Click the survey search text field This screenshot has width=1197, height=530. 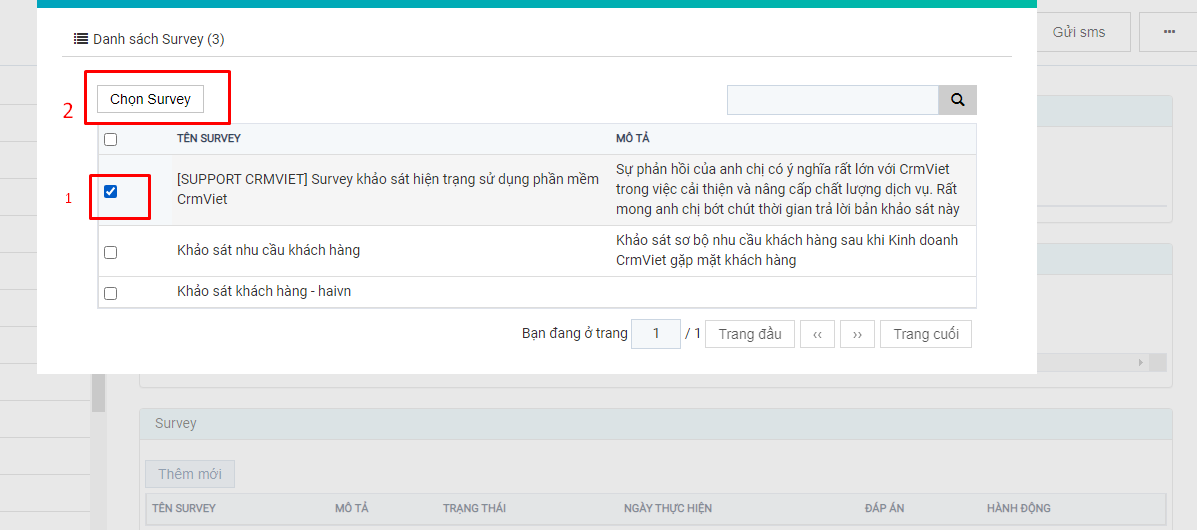(x=832, y=100)
